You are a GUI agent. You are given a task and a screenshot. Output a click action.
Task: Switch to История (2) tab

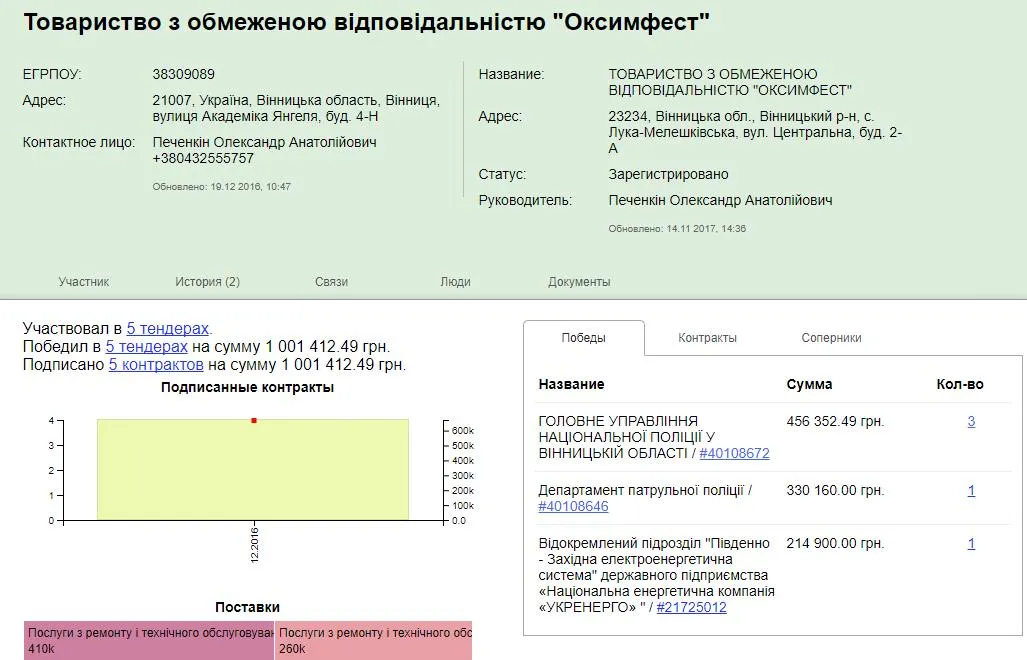[207, 282]
